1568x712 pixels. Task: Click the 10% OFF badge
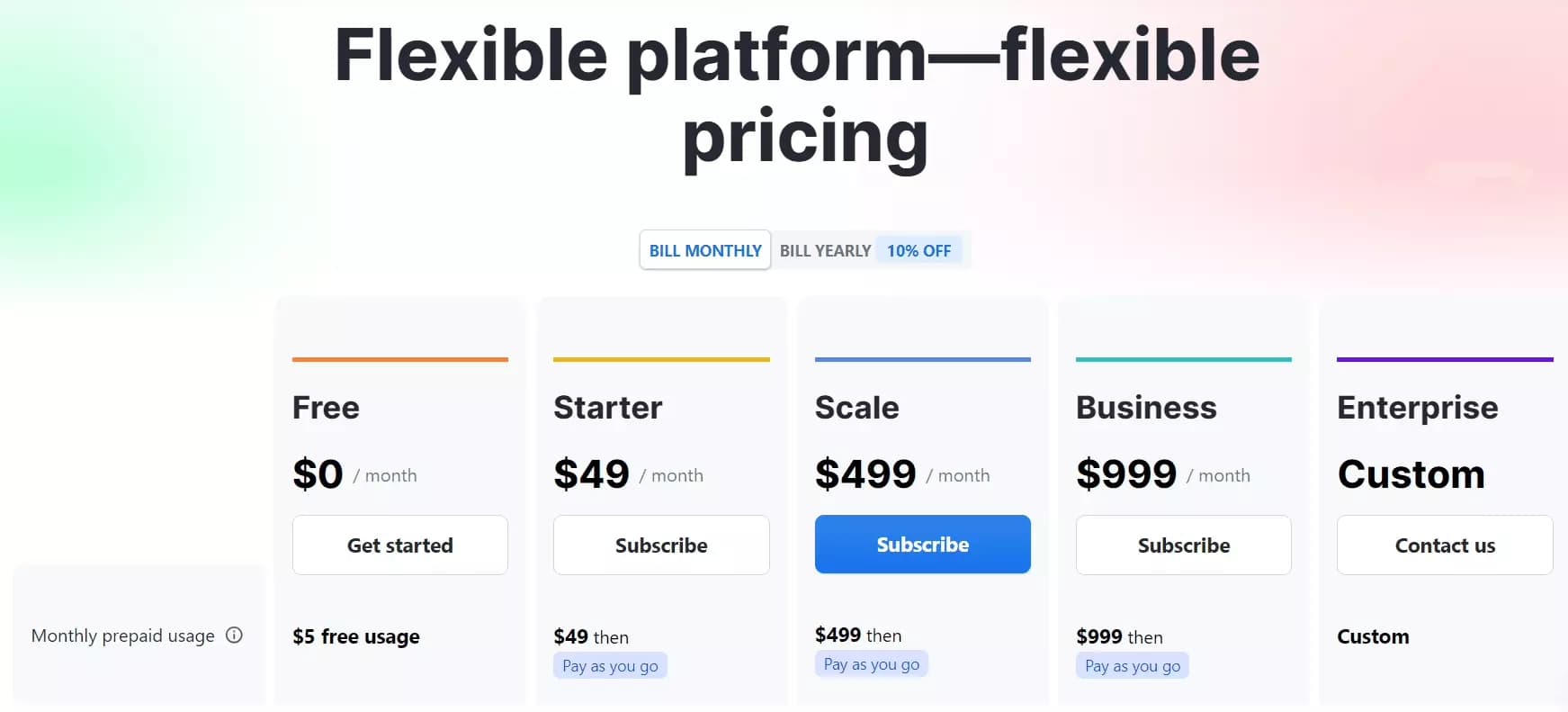point(919,249)
